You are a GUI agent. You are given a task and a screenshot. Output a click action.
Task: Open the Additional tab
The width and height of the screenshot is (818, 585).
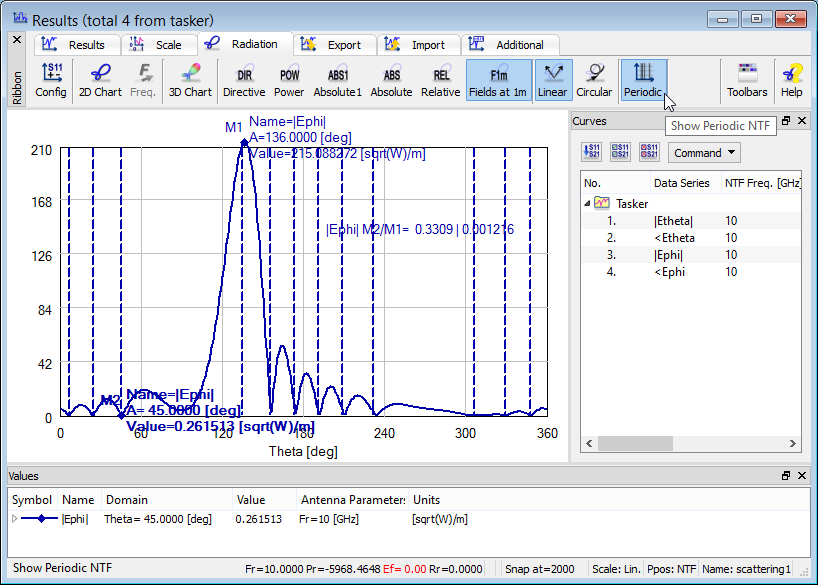click(510, 45)
